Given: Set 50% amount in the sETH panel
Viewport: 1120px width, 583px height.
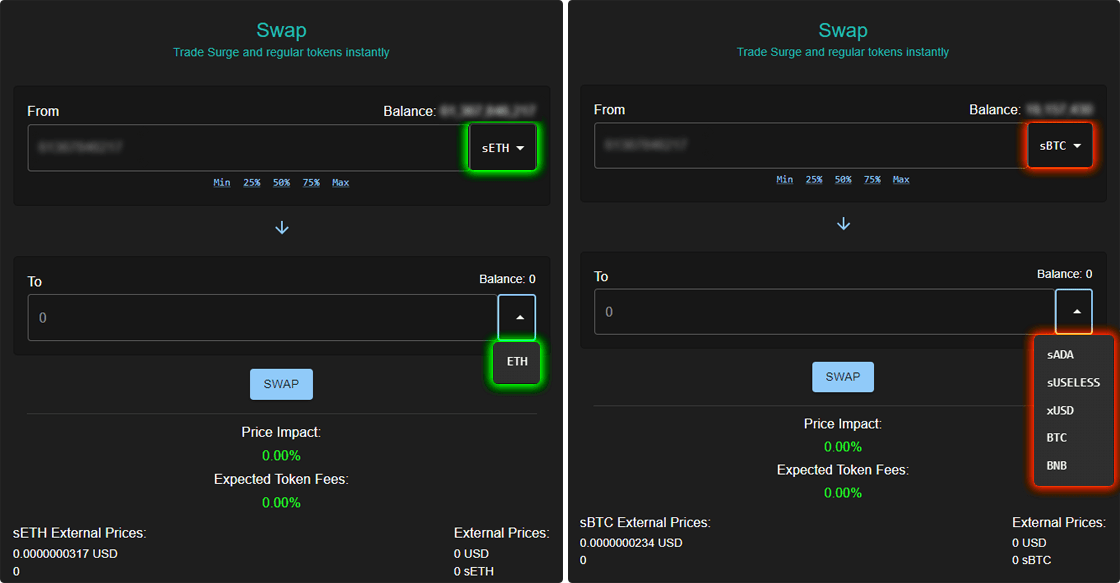Looking at the screenshot, I should pos(281,183).
